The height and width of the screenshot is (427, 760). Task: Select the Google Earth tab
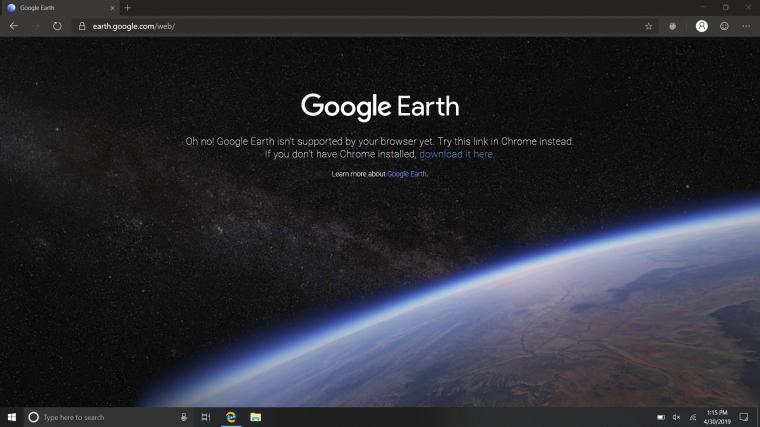click(x=61, y=8)
